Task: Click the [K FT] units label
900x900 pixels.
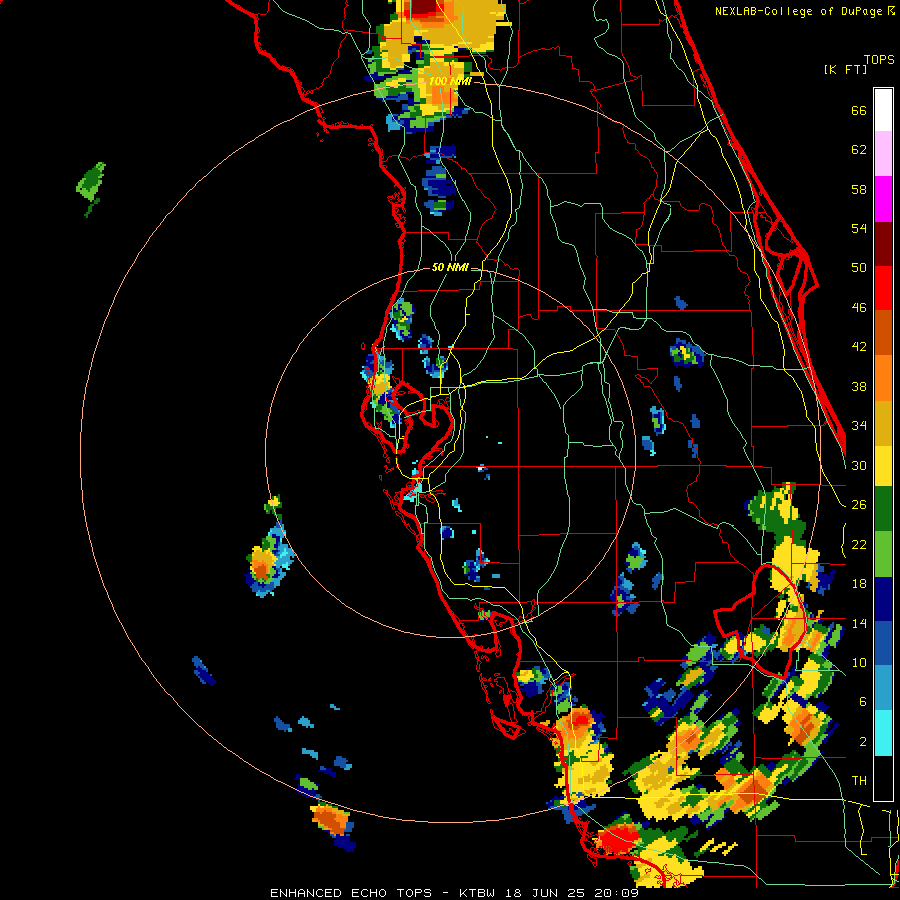Action: tap(845, 69)
